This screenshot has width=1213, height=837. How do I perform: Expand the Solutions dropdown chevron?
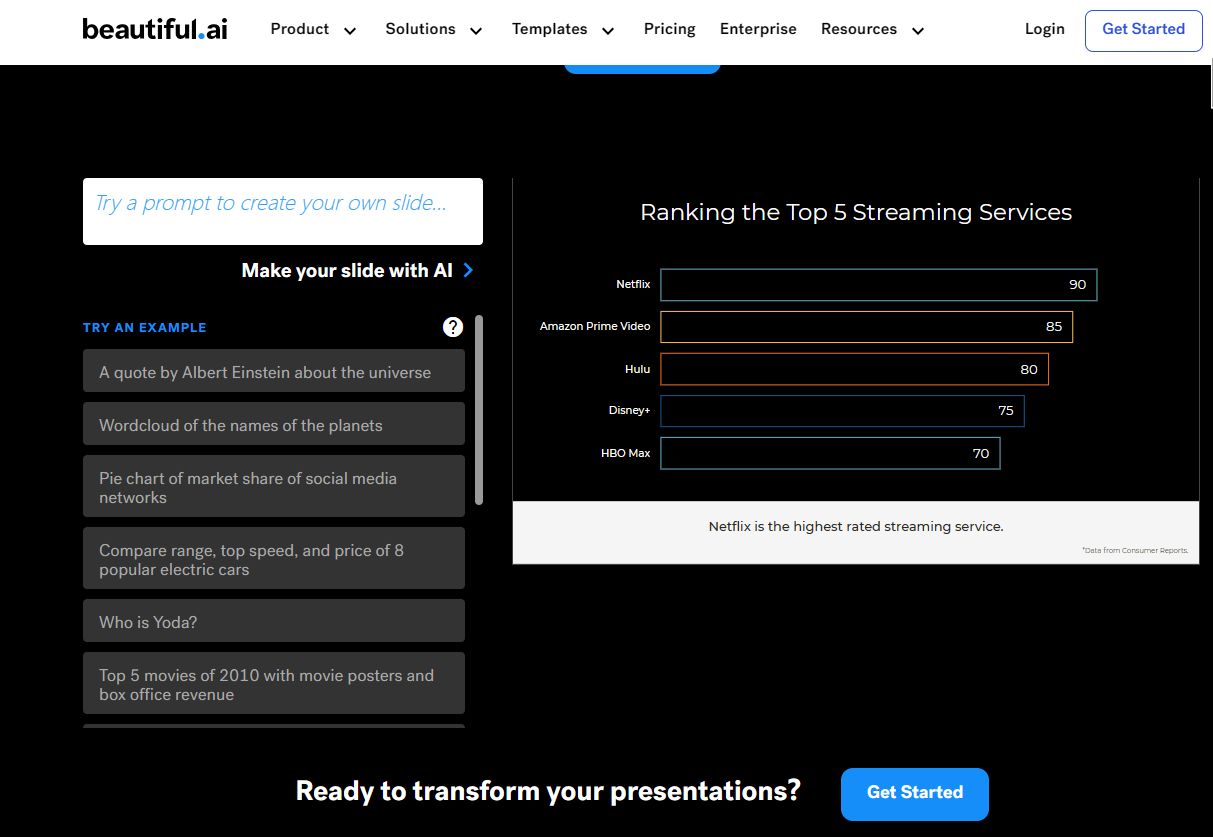coord(476,31)
